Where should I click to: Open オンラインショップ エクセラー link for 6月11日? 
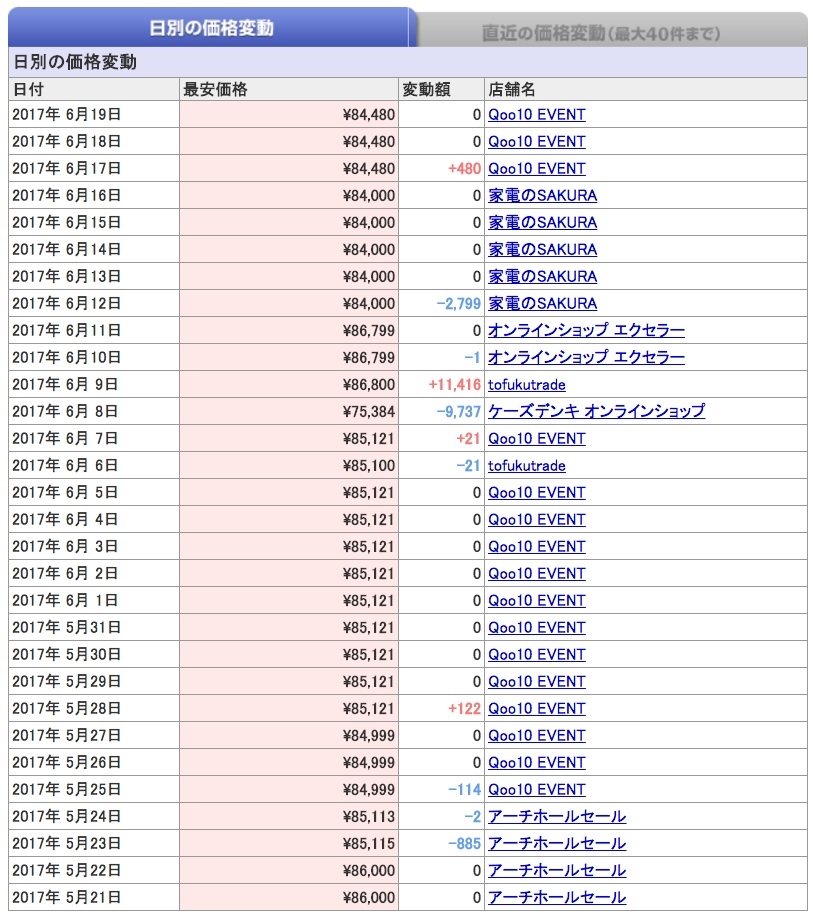coord(586,330)
